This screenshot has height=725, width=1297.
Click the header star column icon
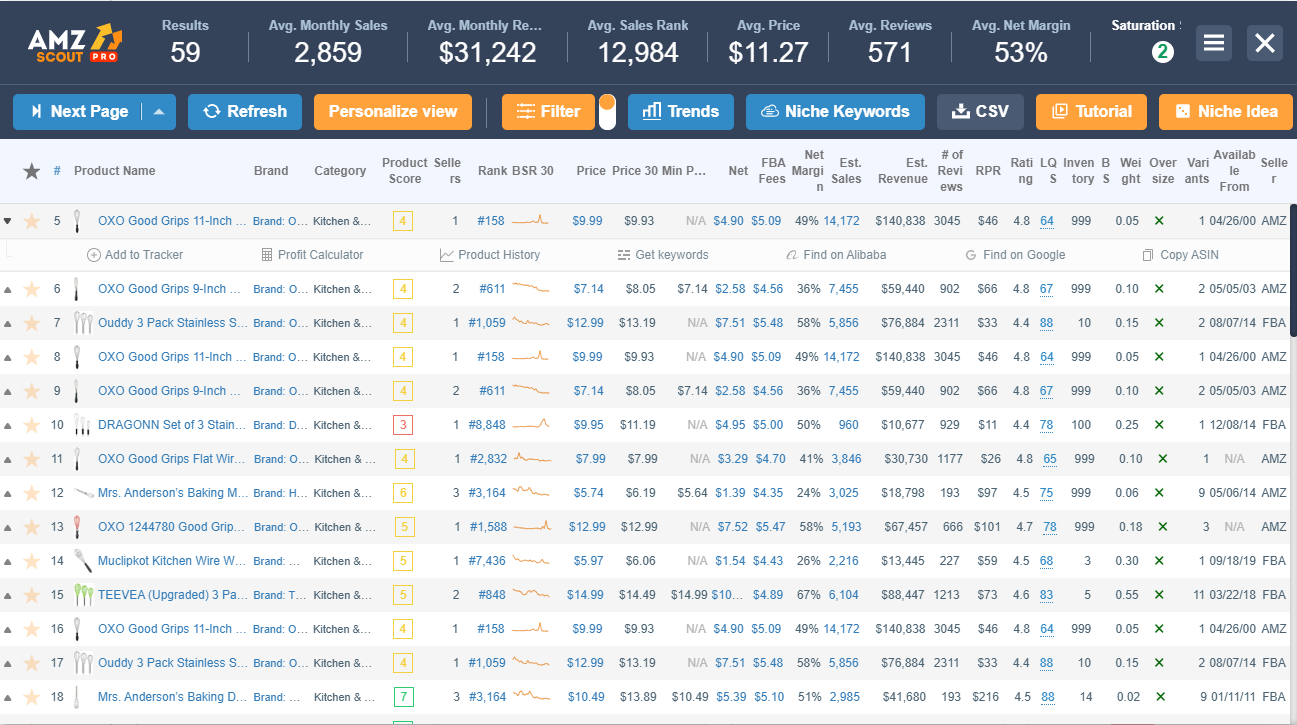point(32,171)
